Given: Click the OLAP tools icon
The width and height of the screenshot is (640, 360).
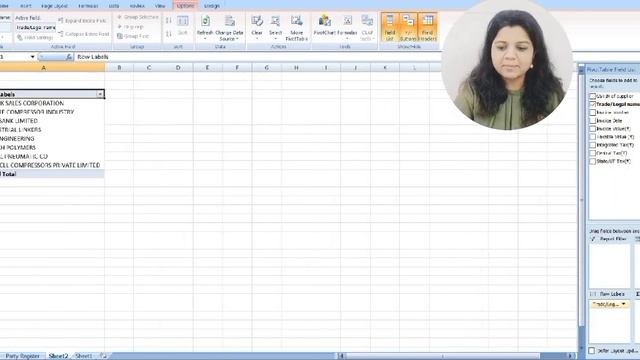Looking at the screenshot, I should [x=367, y=21].
